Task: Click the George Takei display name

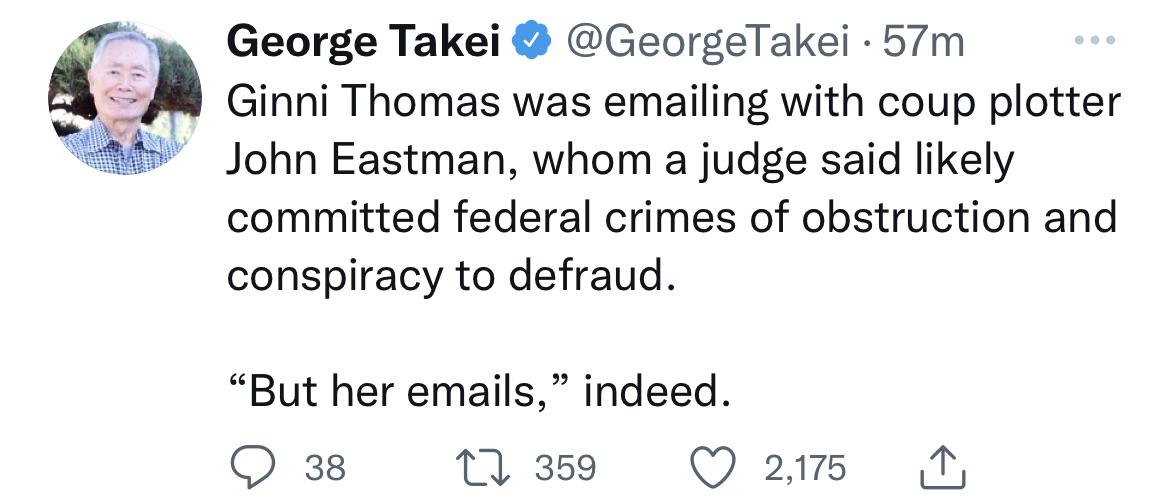Action: point(363,43)
